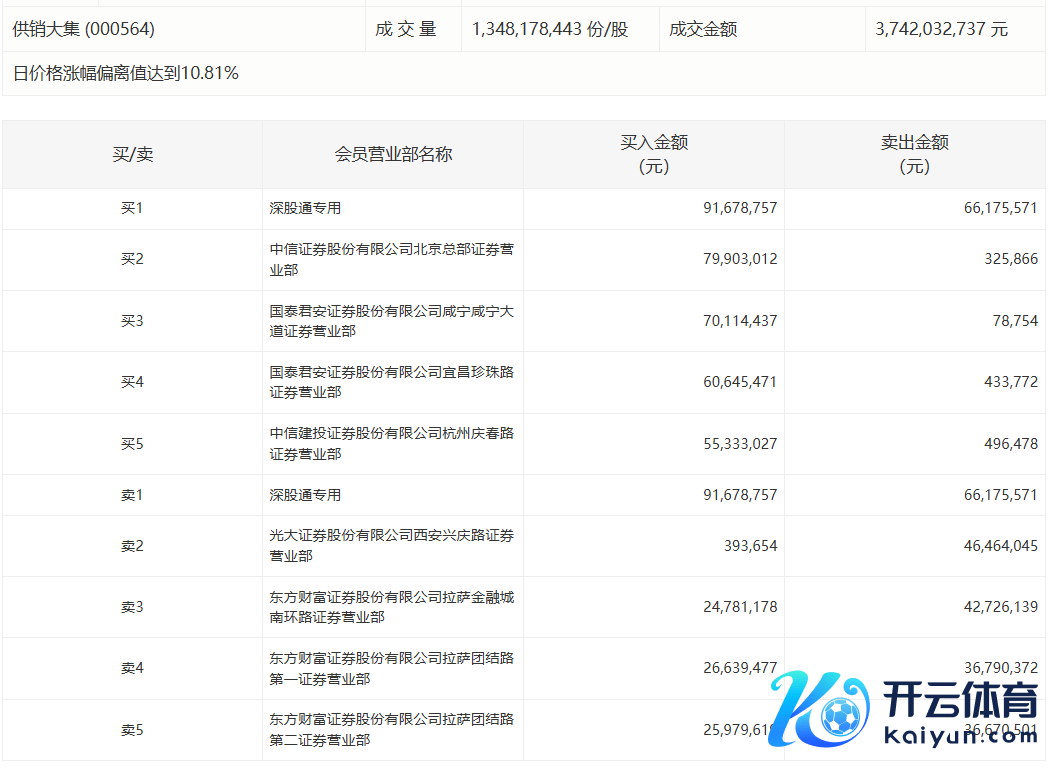Click the 成交金额 label cell
1053x769 pixels.
[x=704, y=29]
